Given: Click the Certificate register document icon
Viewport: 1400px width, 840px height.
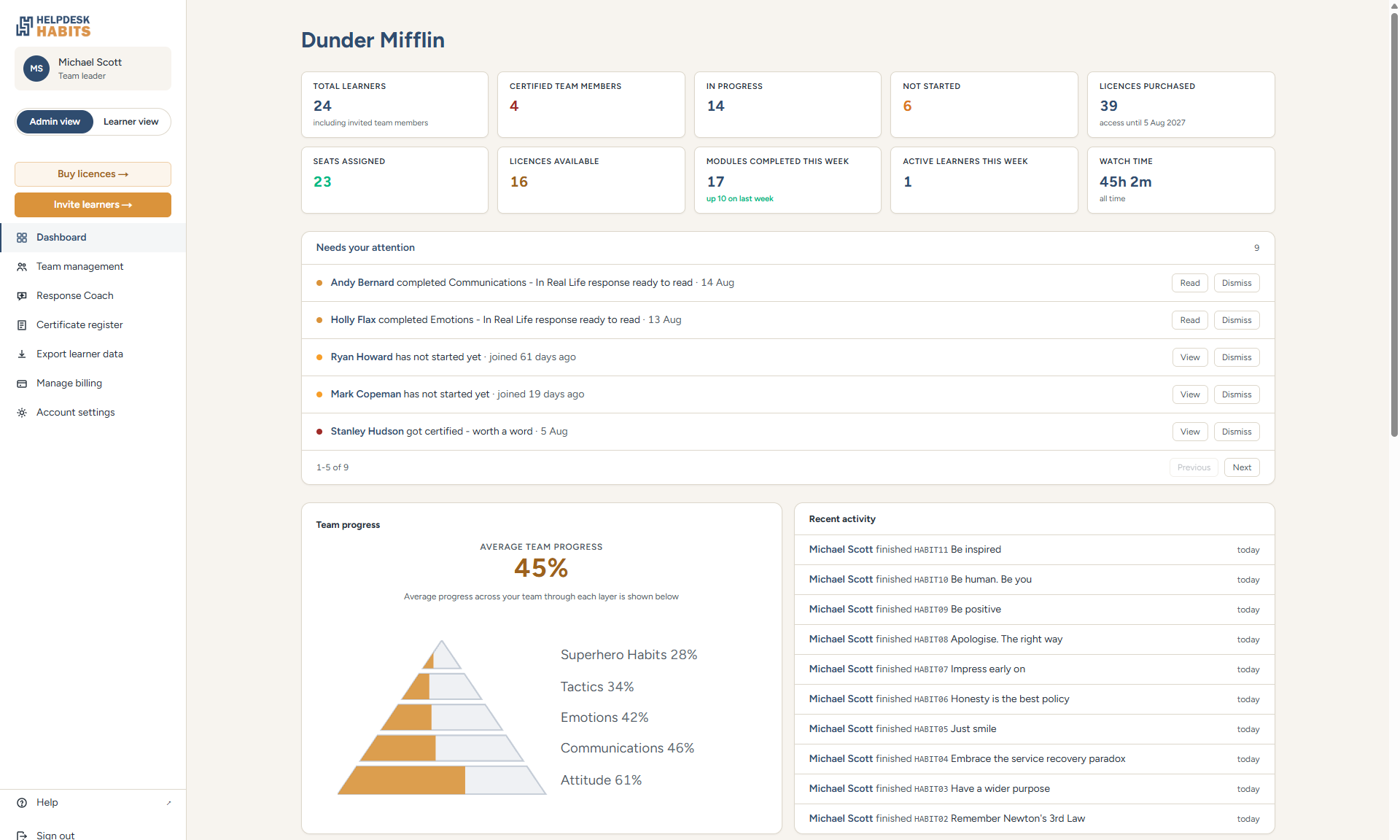Looking at the screenshot, I should coord(22,325).
